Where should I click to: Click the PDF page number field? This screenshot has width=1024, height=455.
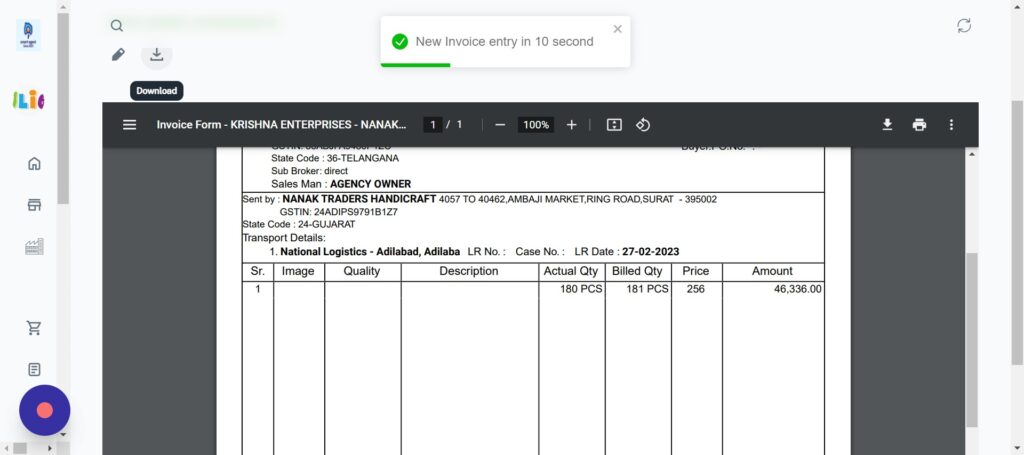tap(432, 125)
